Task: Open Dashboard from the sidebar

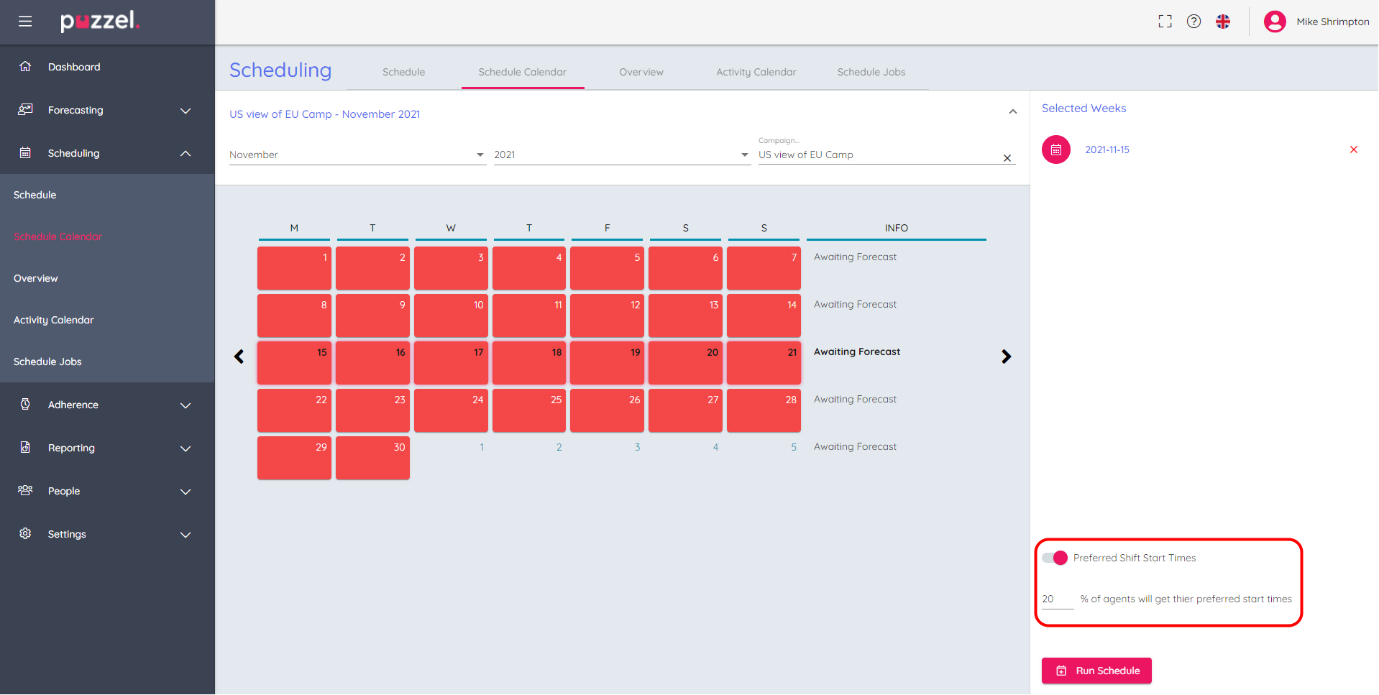Action: pos(74,67)
